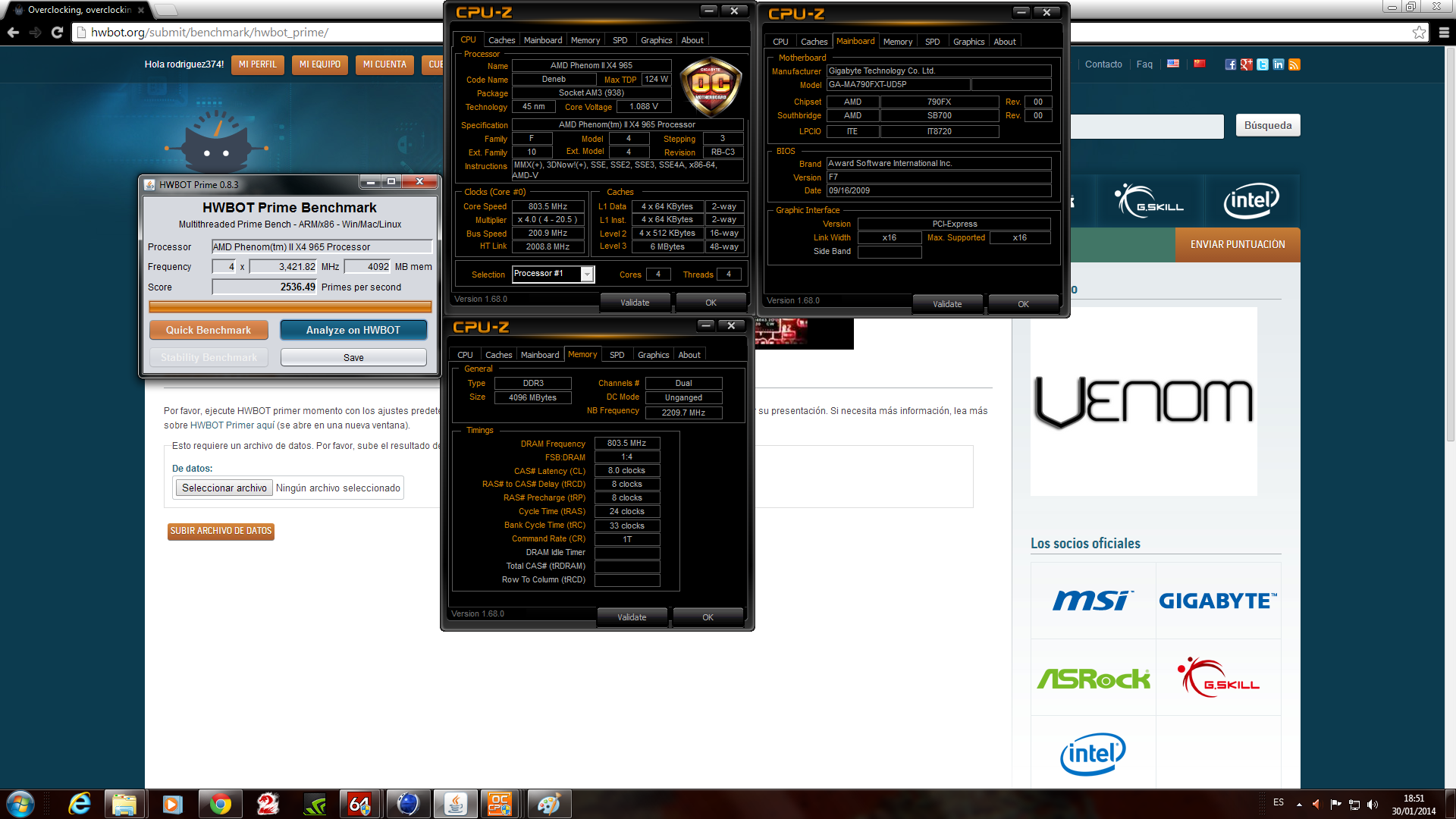Image resolution: width=1456 pixels, height=819 pixels.
Task: Select Caches tab in top-left CPU-Z window
Action: click(501, 40)
